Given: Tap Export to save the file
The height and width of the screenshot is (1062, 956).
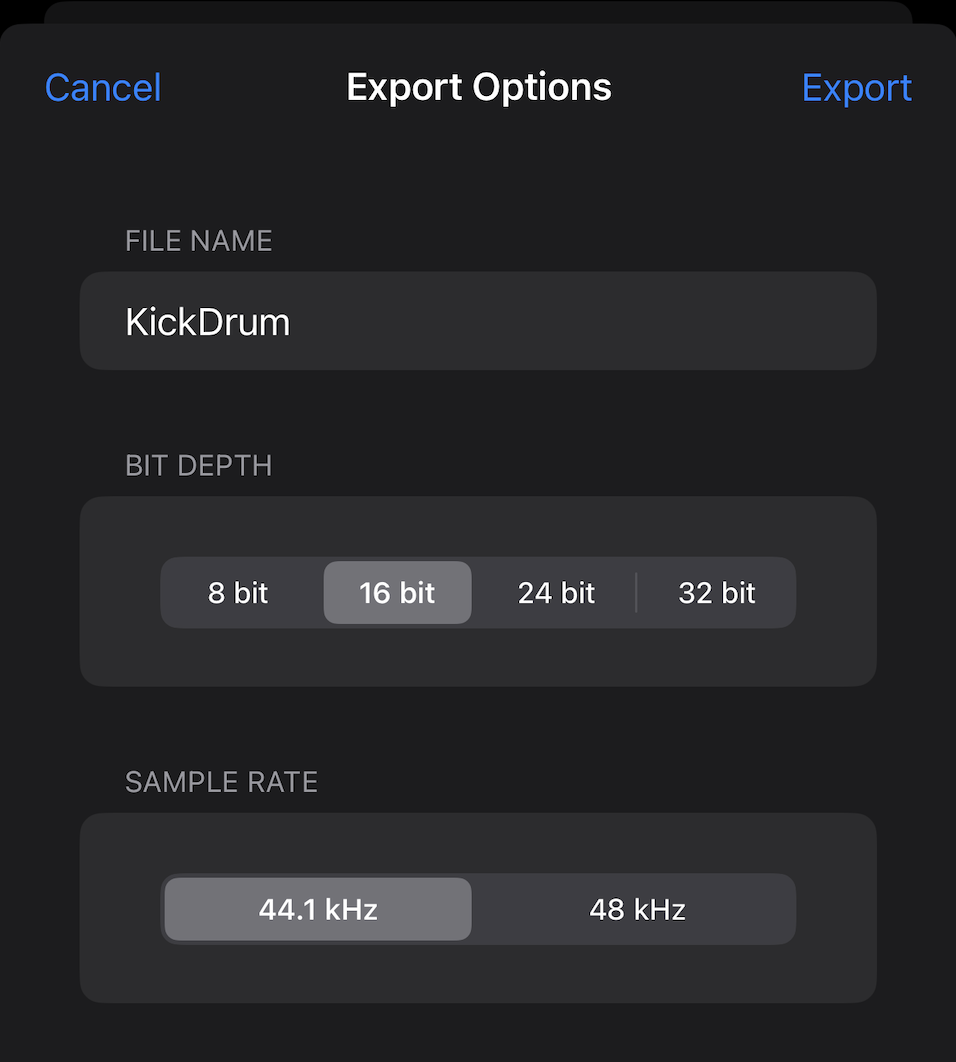Looking at the screenshot, I should click(x=856, y=88).
